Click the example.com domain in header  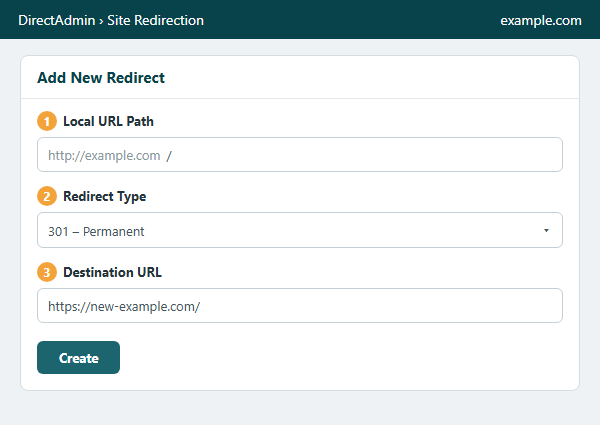[x=541, y=20]
